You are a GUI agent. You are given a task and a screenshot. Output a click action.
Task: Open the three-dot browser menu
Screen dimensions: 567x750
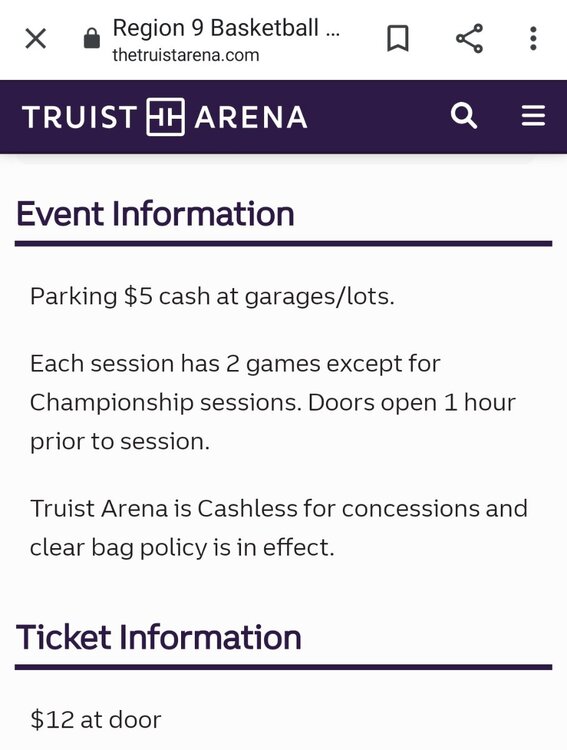coord(534,38)
